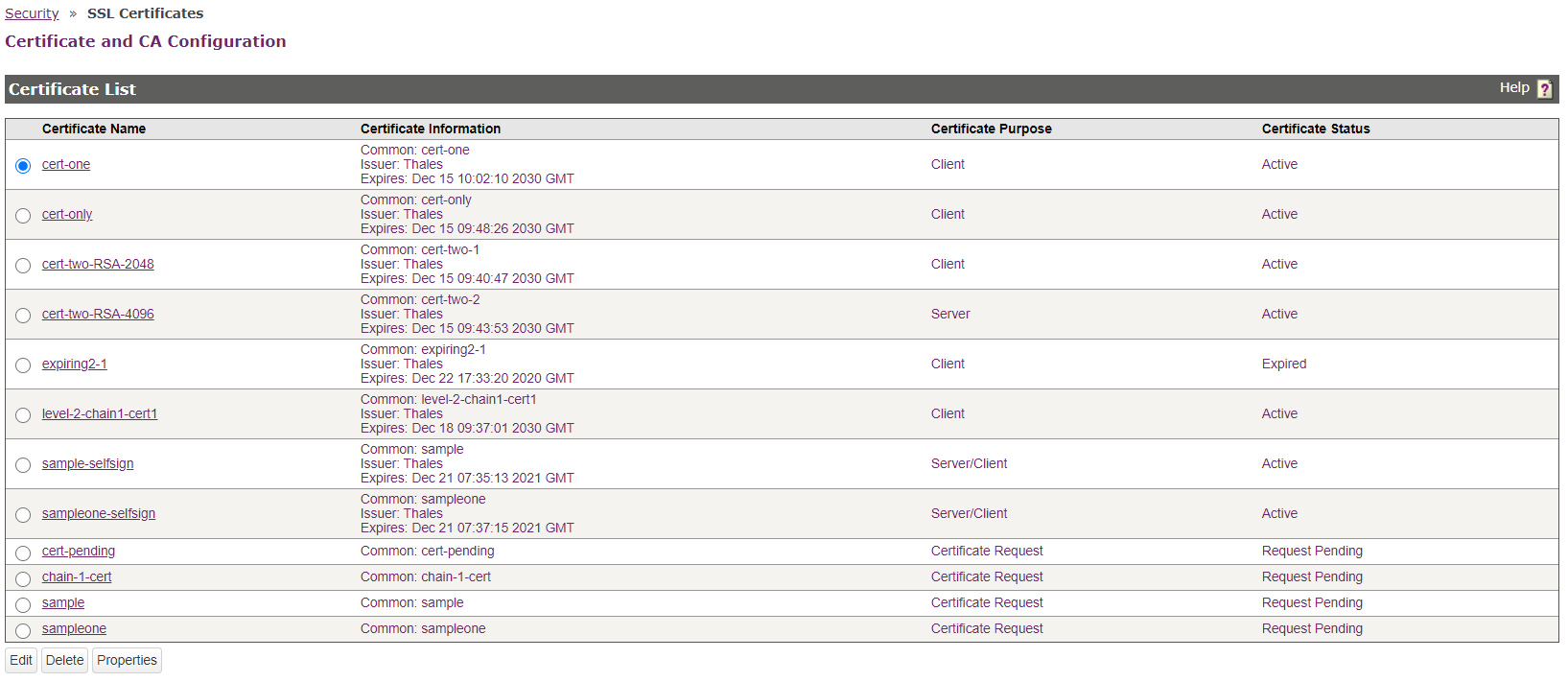Choose the sample-selfsign certificate via its radio button

point(22,464)
